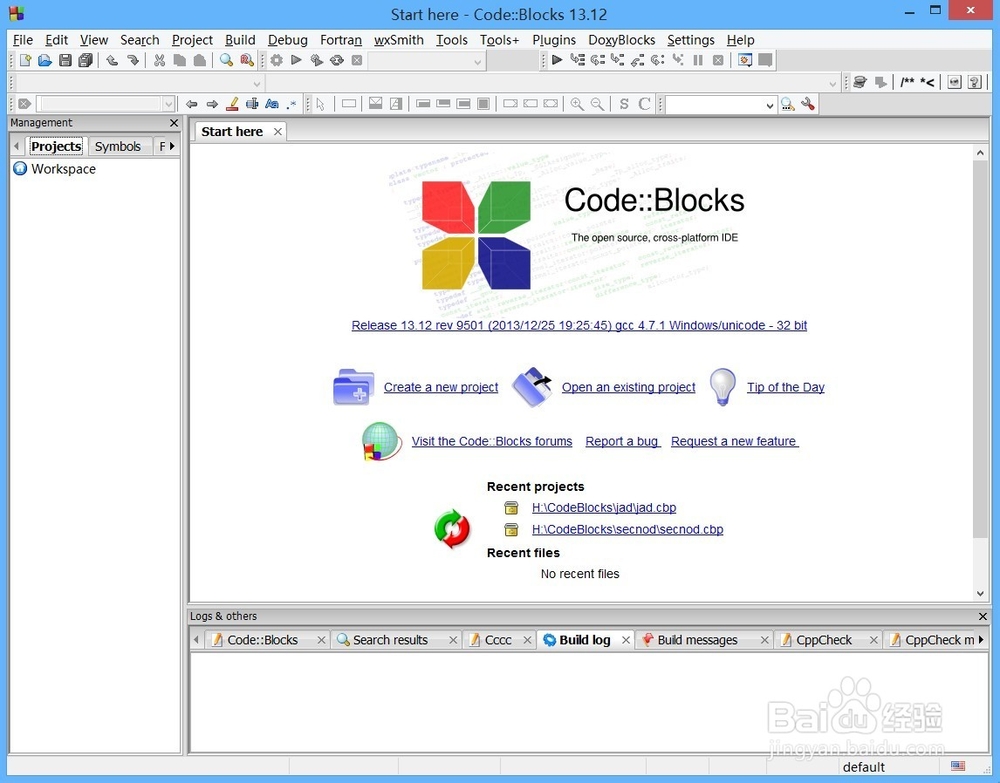Image resolution: width=1000 pixels, height=783 pixels.
Task: Build project with the gear icon
Action: click(x=276, y=60)
